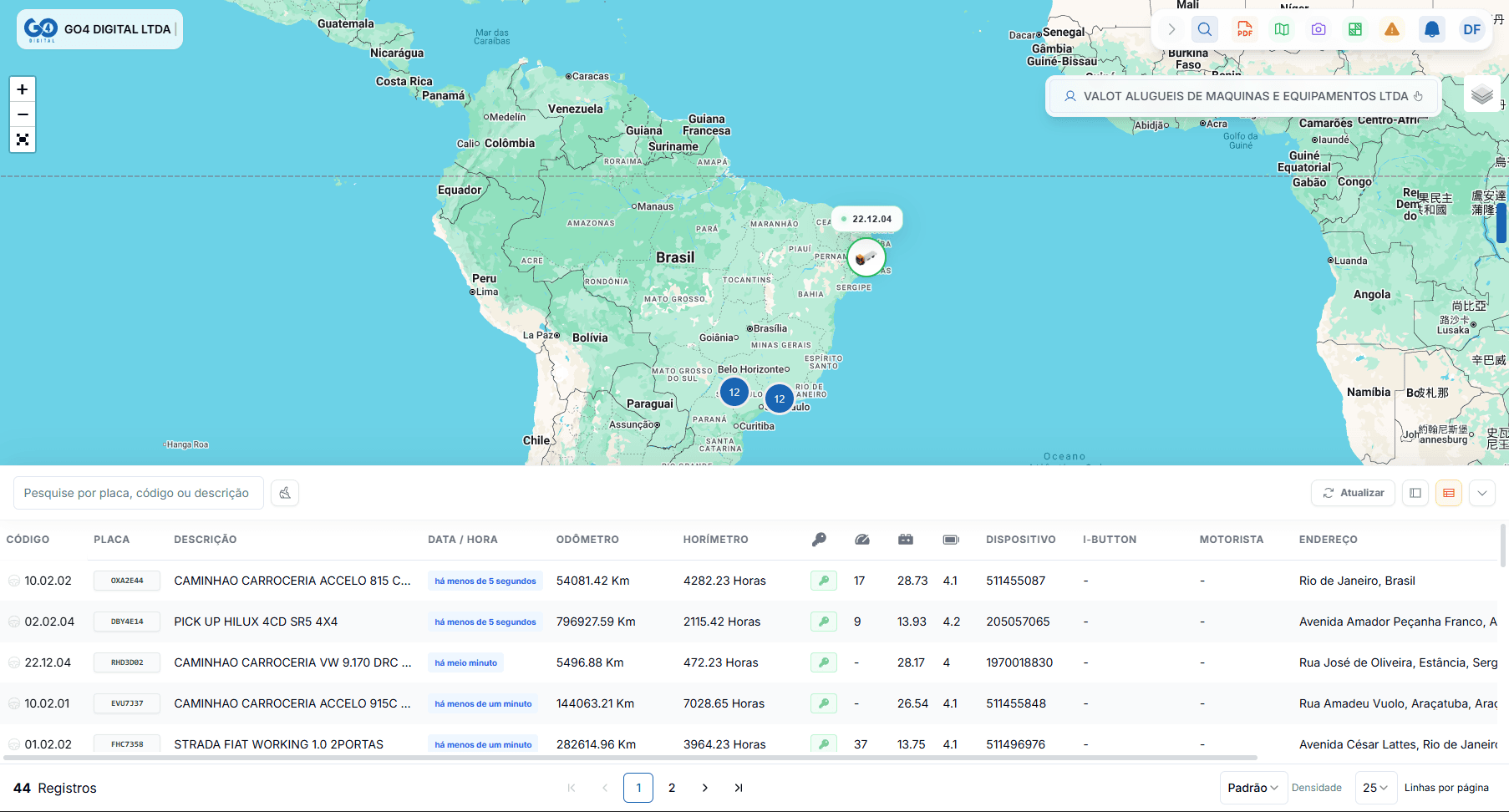Go to page 2
The image size is (1509, 812).
672,788
